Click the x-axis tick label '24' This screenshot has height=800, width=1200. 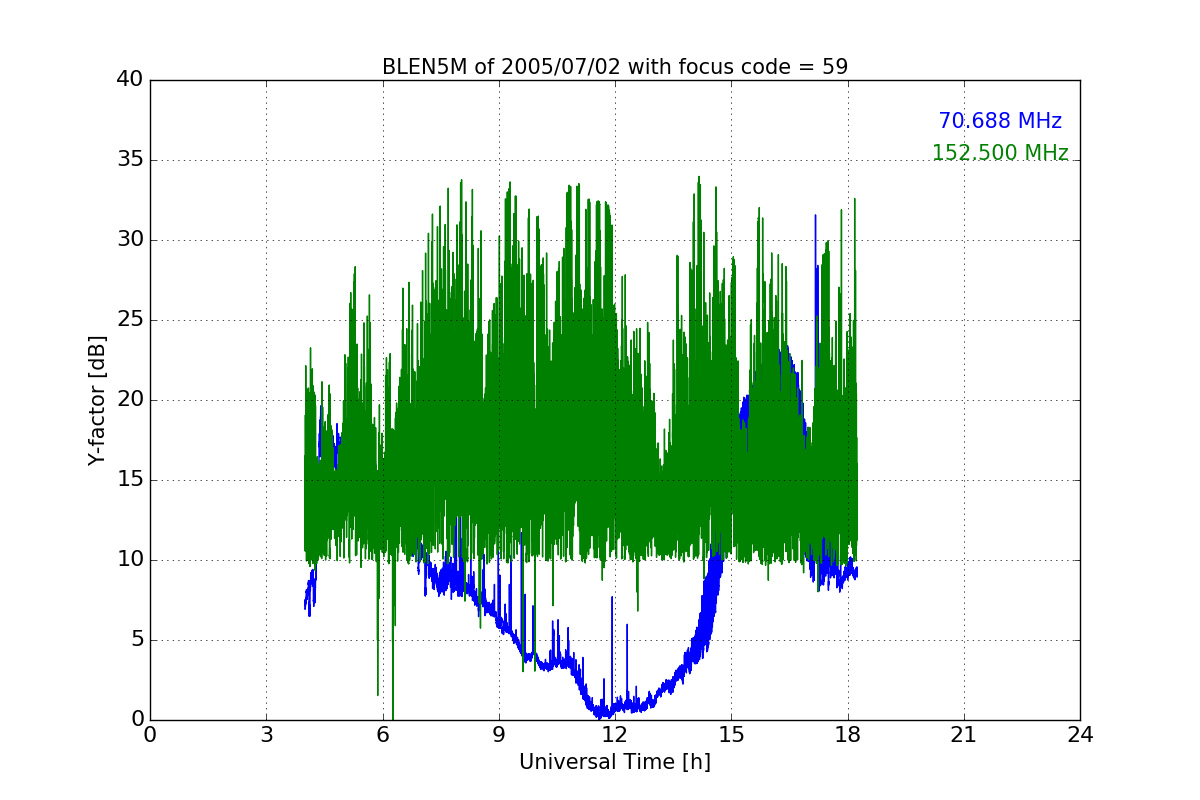coord(1080,734)
